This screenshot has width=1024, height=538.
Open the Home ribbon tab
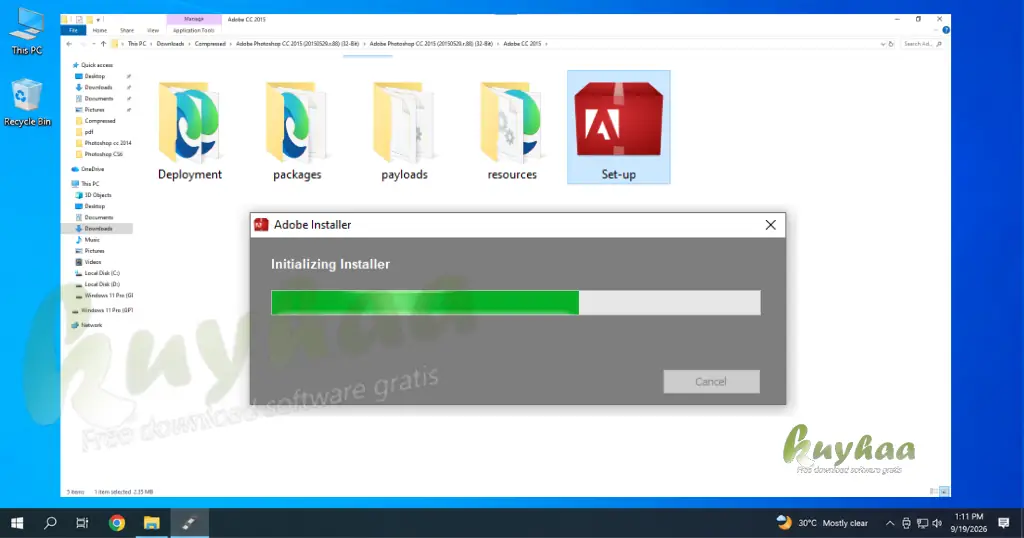[99, 30]
